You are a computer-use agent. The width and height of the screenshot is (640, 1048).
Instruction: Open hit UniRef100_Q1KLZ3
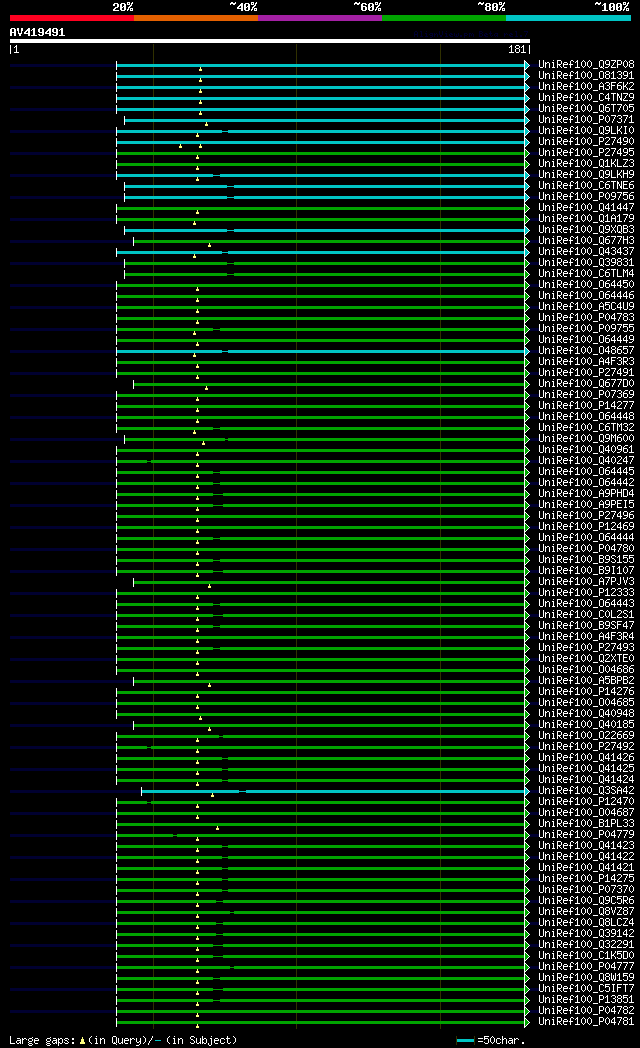tap(587, 164)
